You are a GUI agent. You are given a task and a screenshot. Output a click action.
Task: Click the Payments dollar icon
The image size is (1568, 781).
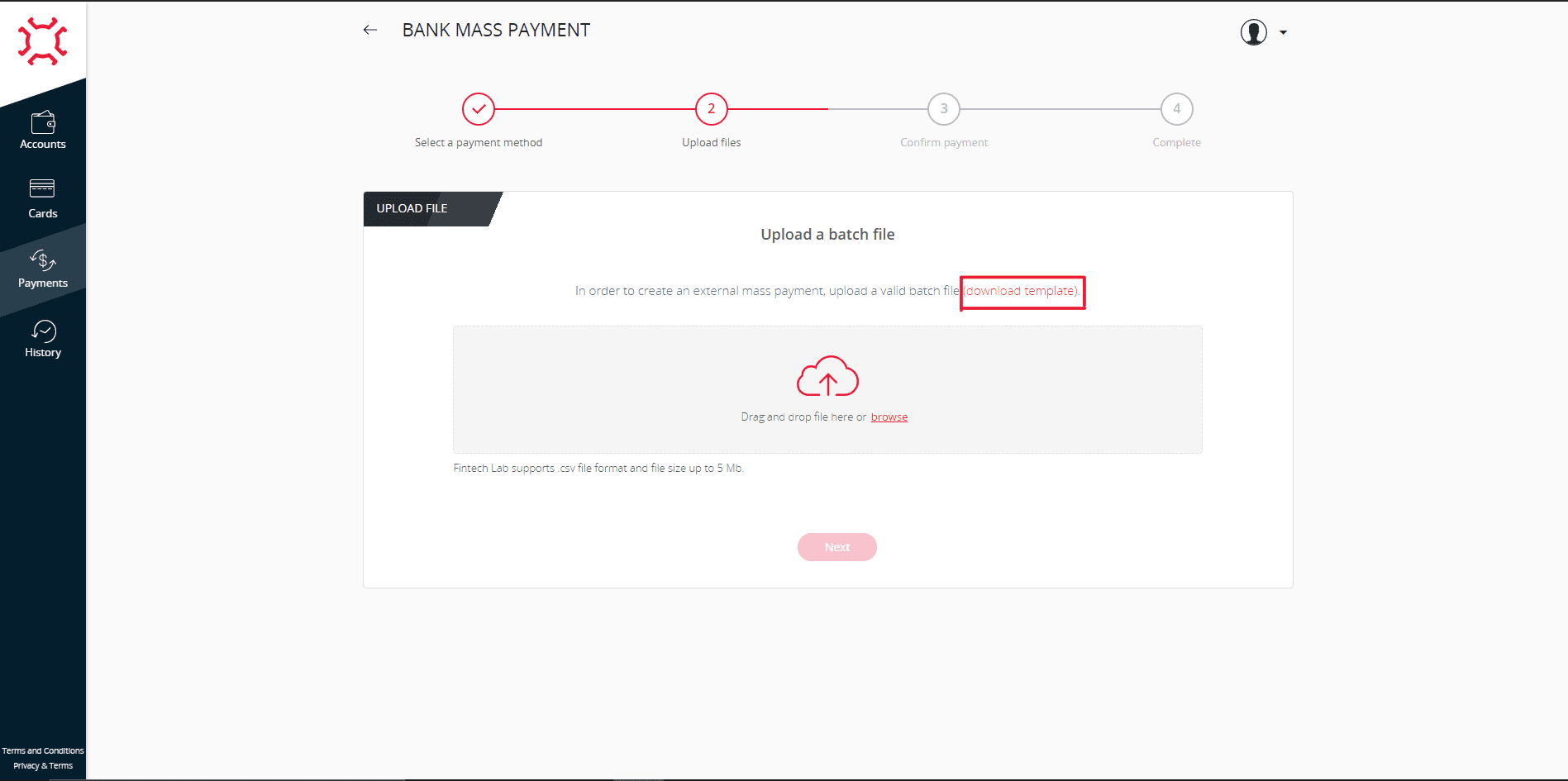[43, 261]
